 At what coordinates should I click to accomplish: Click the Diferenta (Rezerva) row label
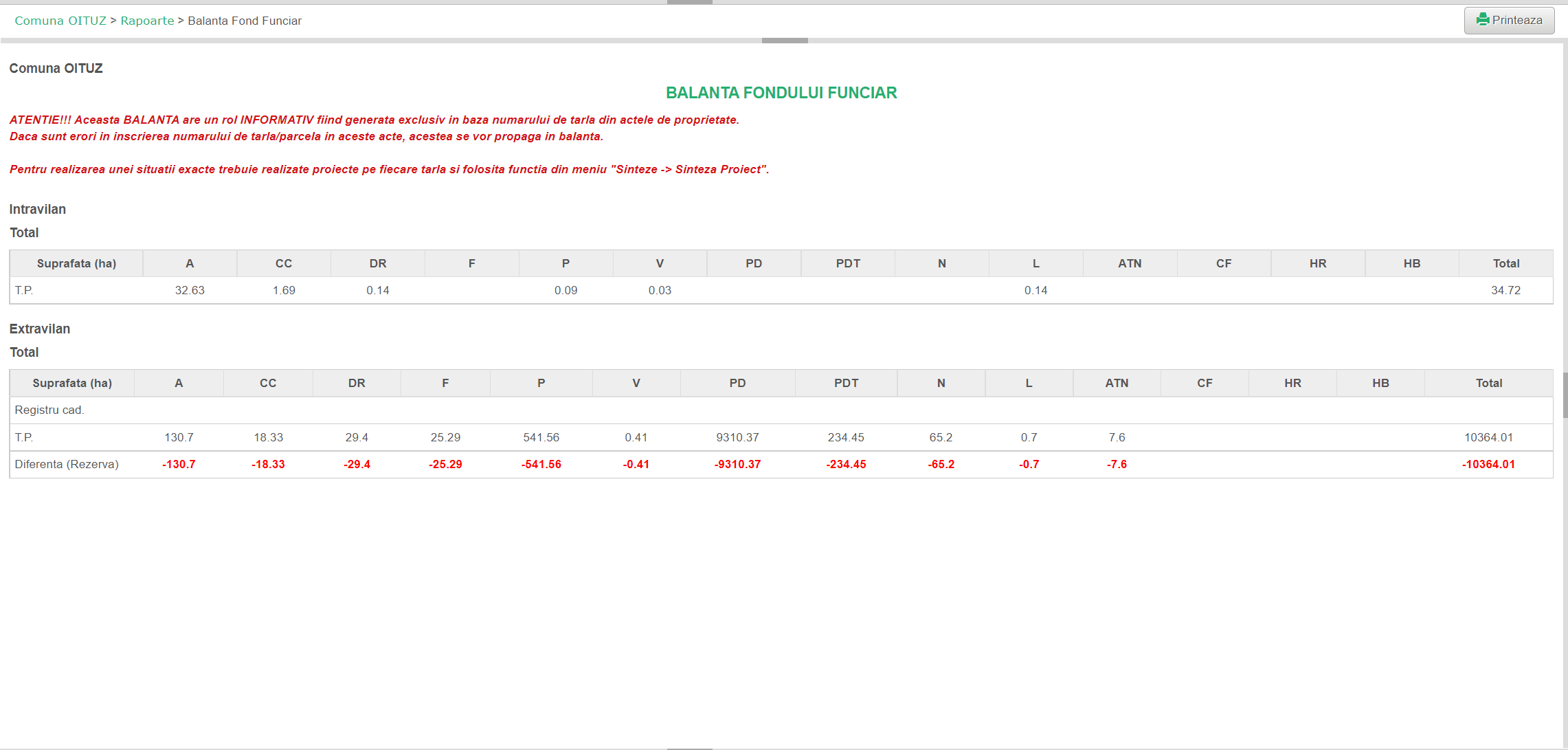[x=67, y=464]
